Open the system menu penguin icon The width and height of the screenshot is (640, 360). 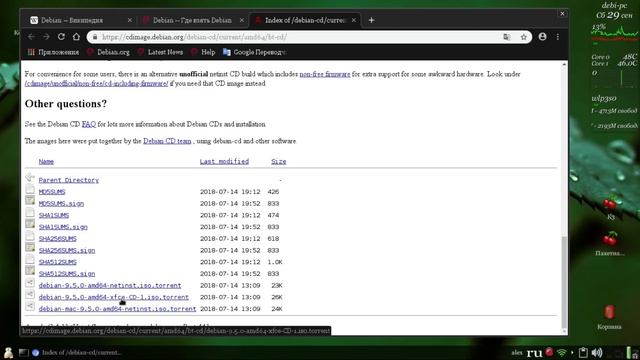click(8, 353)
